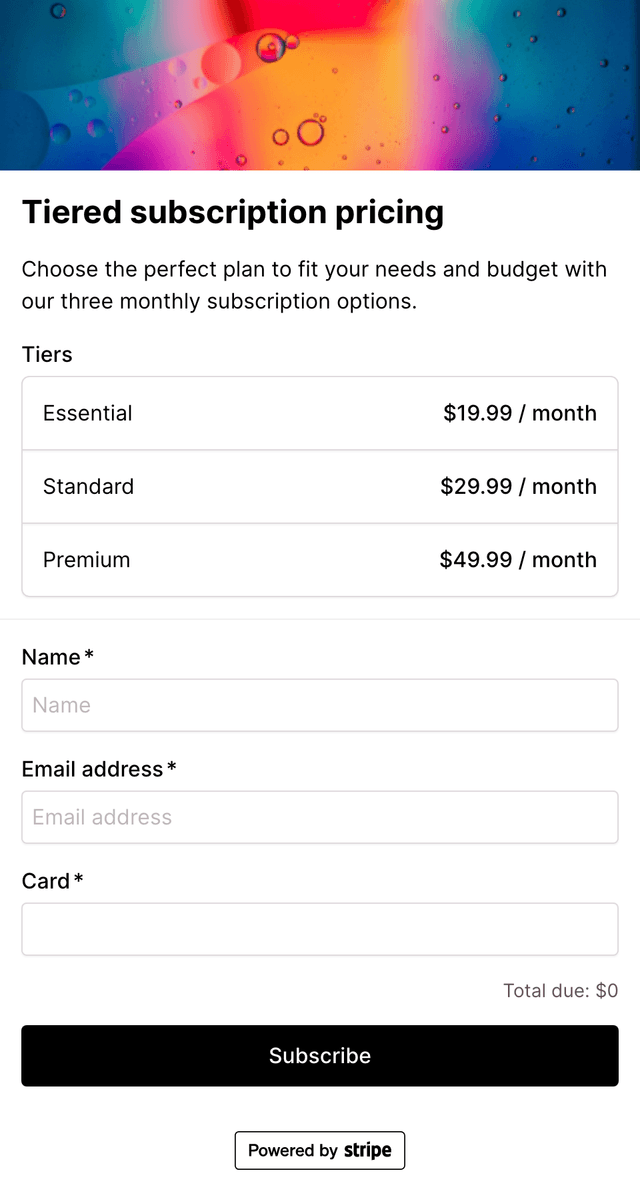Click inside the Email address field
Image resolution: width=640 pixels, height=1193 pixels.
(x=320, y=817)
